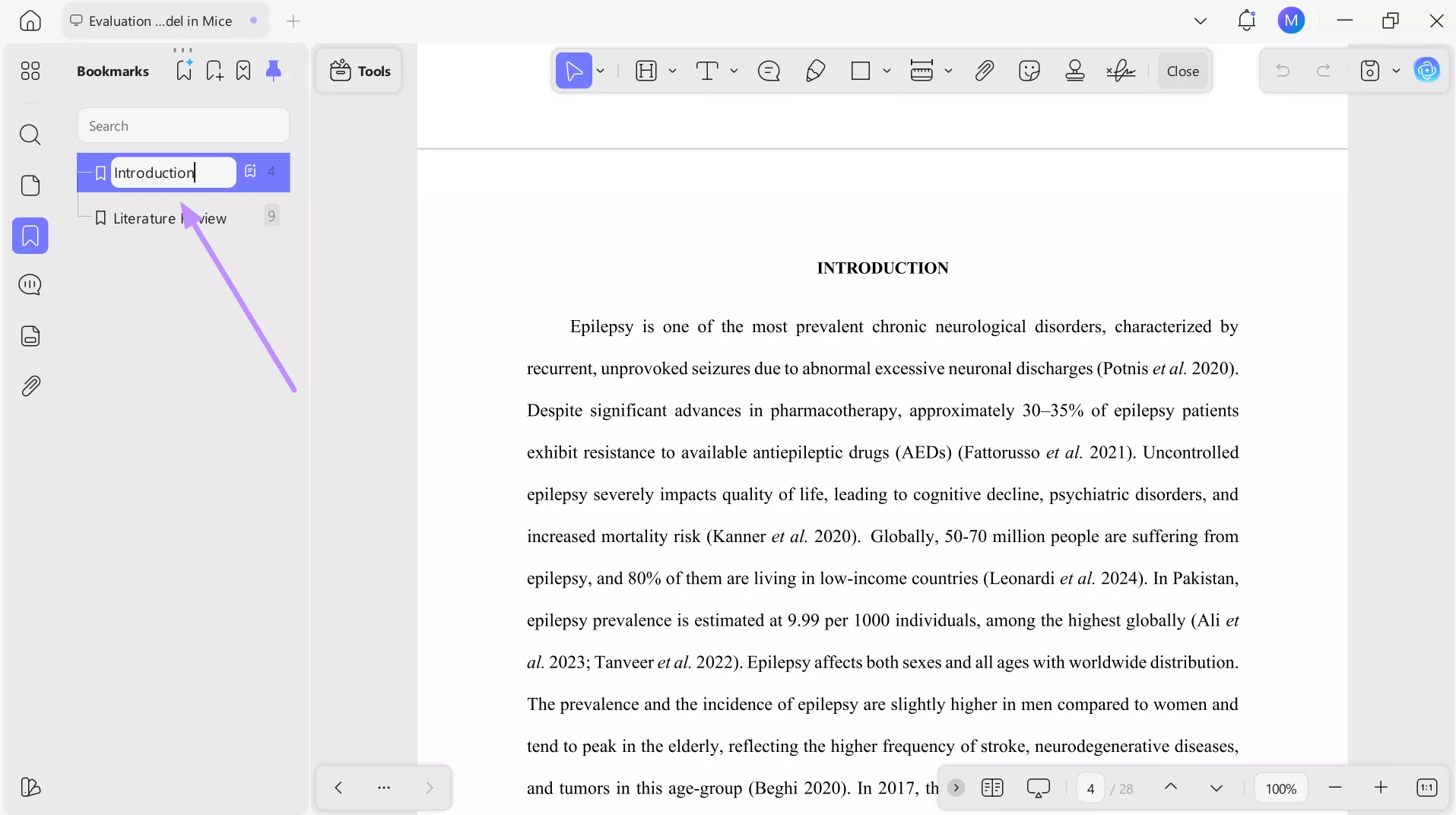Select the cursor selection tool
Image resolution: width=1456 pixels, height=815 pixels.
click(x=574, y=71)
